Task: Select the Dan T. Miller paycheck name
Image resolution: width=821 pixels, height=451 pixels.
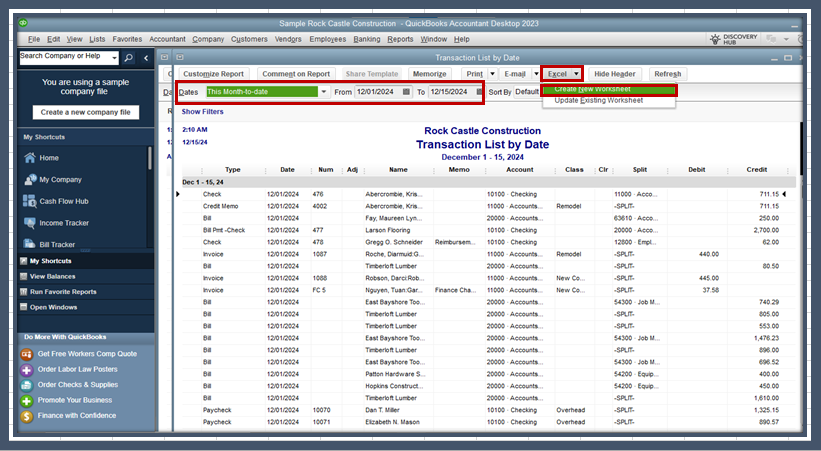Action: pyautogui.click(x=382, y=410)
